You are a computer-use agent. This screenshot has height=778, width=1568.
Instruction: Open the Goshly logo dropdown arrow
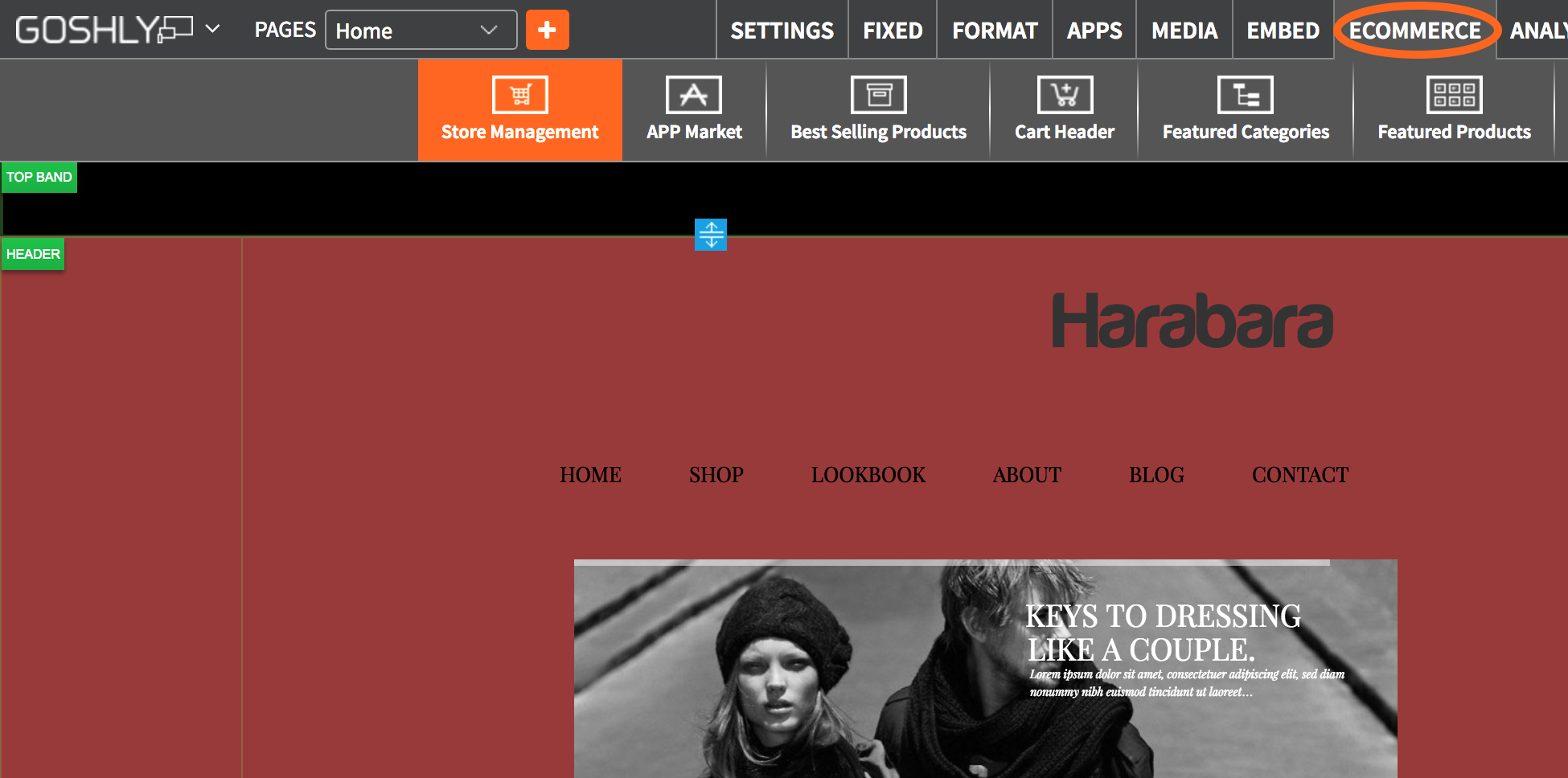tap(212, 29)
